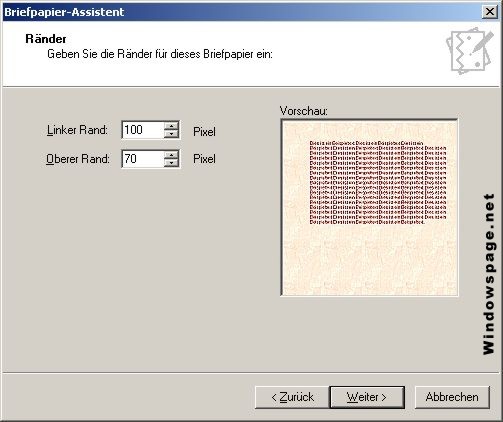Click the stationery paper-and-pen wizard icon
This screenshot has width=503, height=422.
pos(470,50)
